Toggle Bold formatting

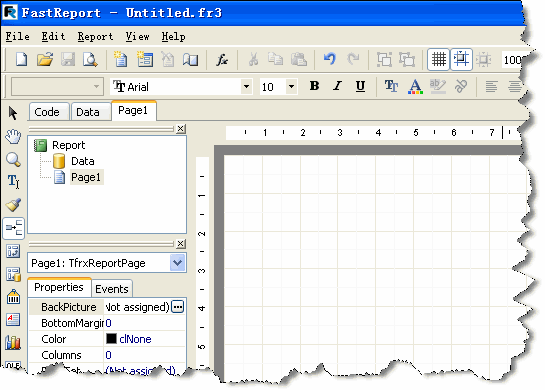(314, 86)
